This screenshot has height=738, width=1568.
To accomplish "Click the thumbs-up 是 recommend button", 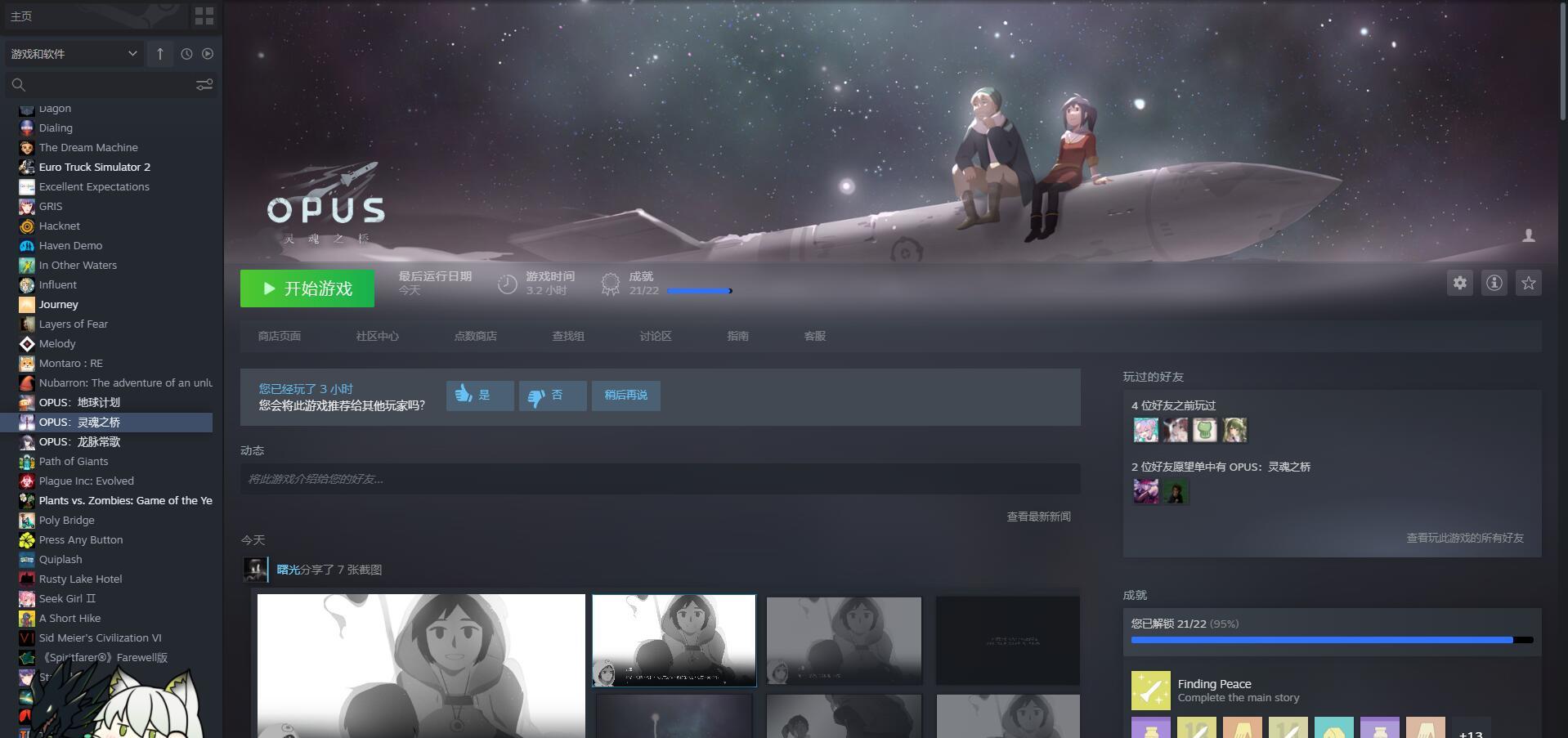I will tap(480, 396).
